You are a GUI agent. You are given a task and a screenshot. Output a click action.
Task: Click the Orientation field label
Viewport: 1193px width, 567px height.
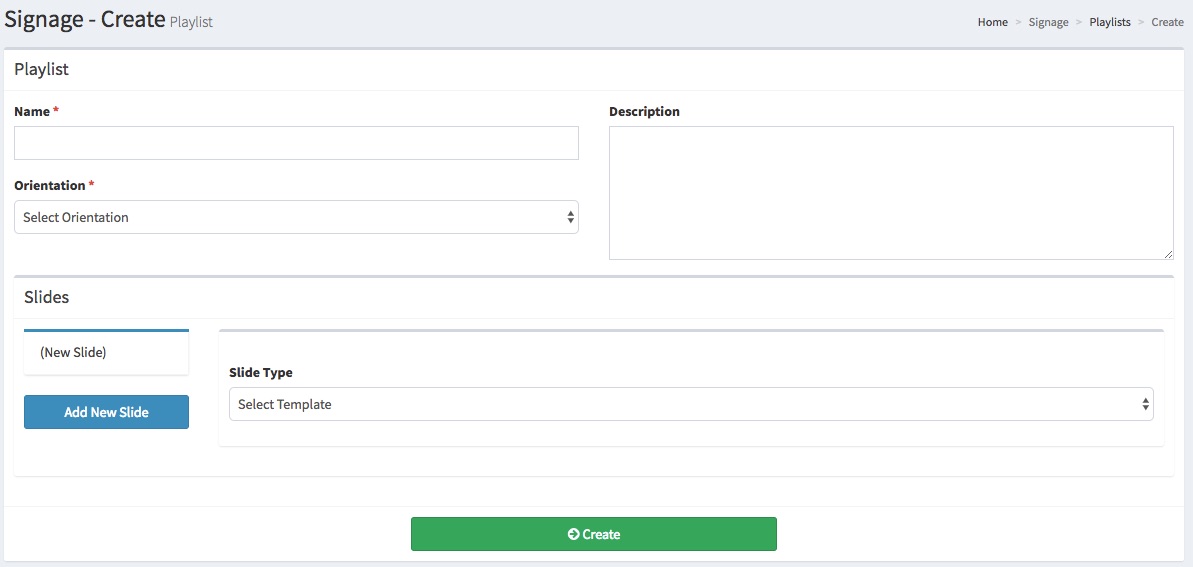(x=50, y=186)
